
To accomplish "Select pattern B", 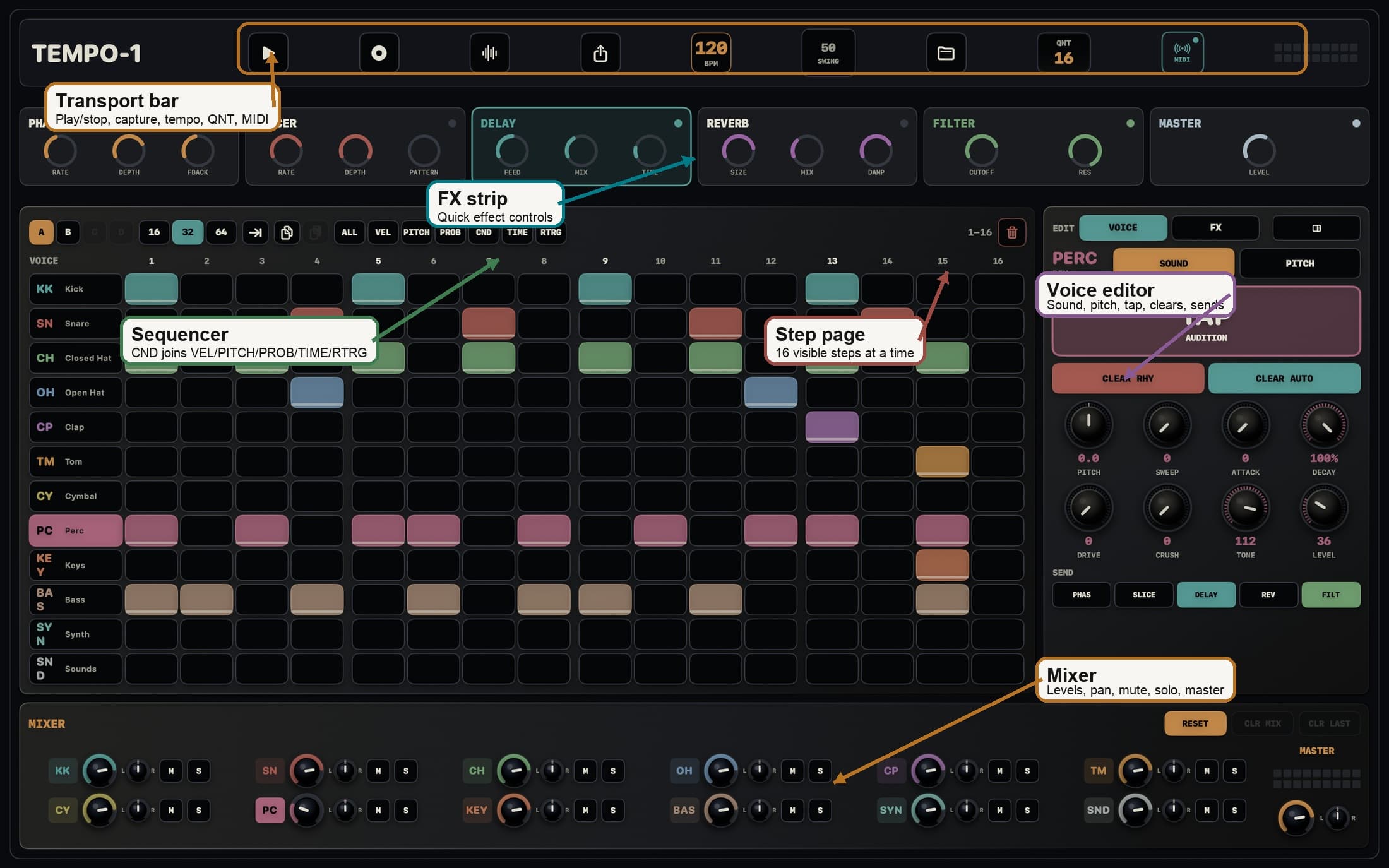I will (x=68, y=232).
